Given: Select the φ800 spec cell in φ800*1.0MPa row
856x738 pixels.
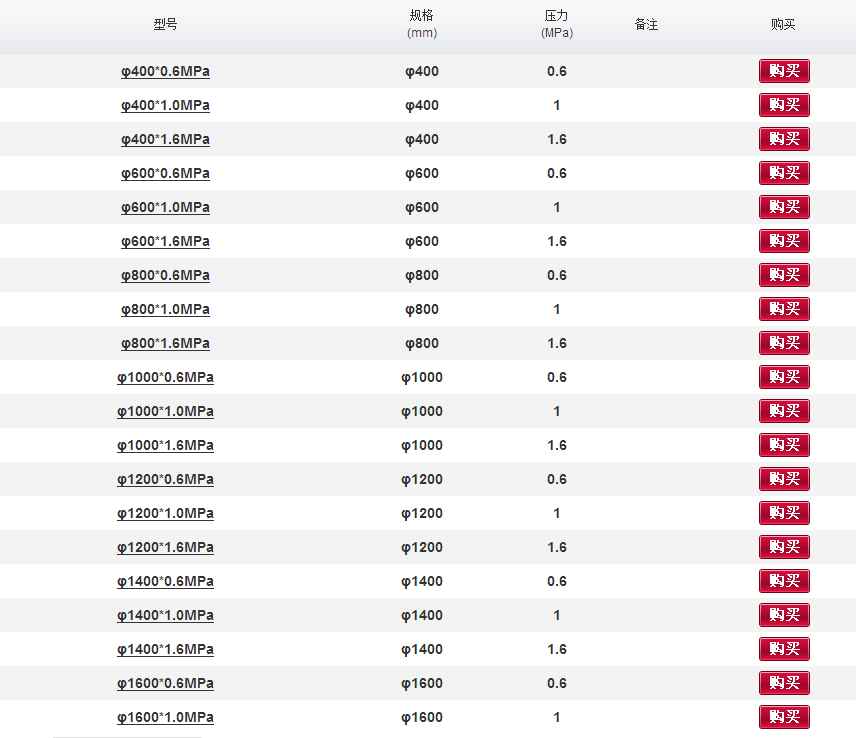Looking at the screenshot, I should (x=422, y=310).
